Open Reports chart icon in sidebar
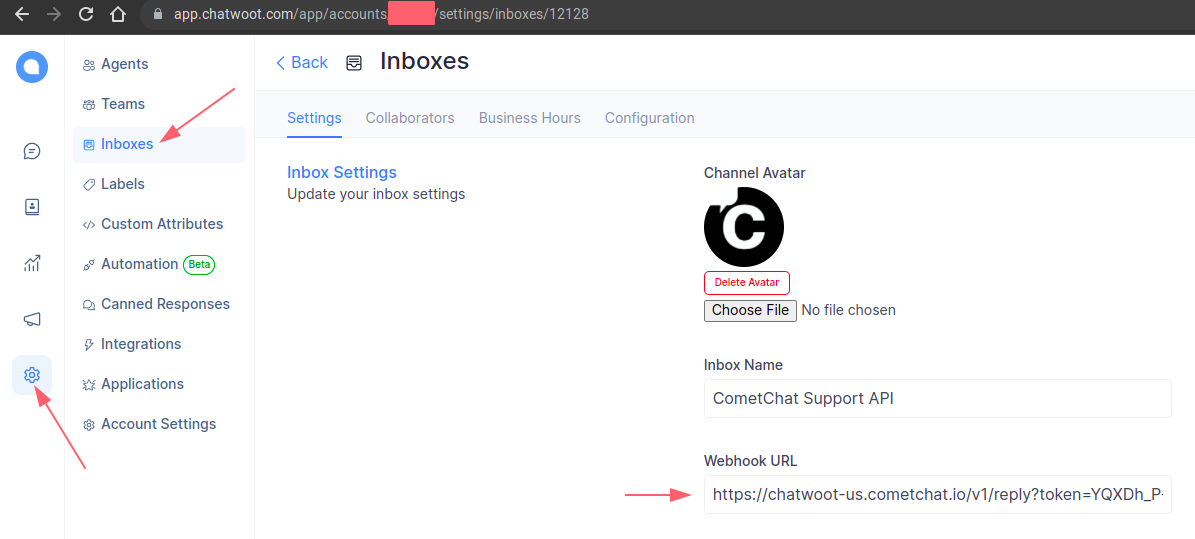The width and height of the screenshot is (1195, 539). click(32, 264)
